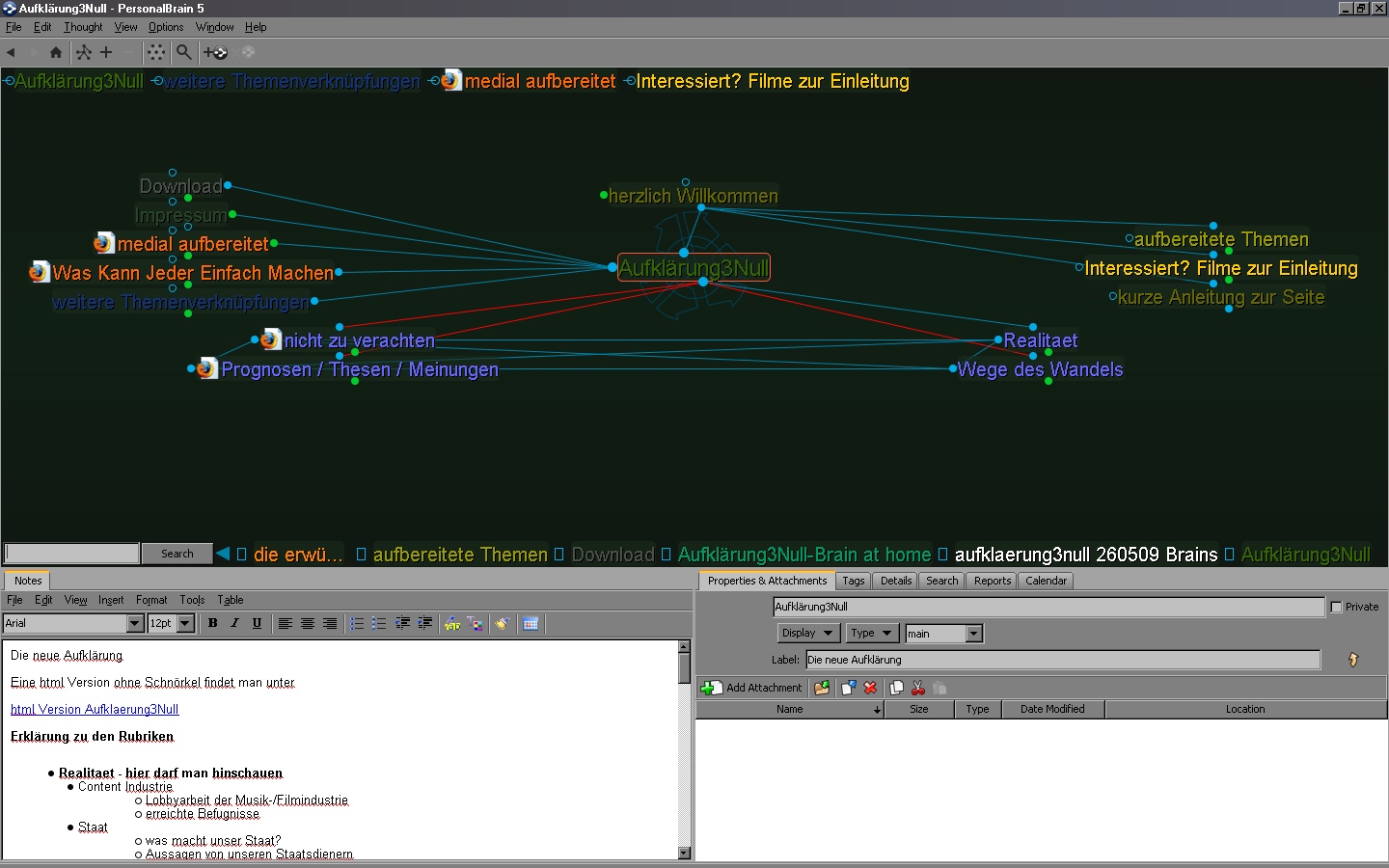Click the plus expand icon in main toolbar

point(106,52)
